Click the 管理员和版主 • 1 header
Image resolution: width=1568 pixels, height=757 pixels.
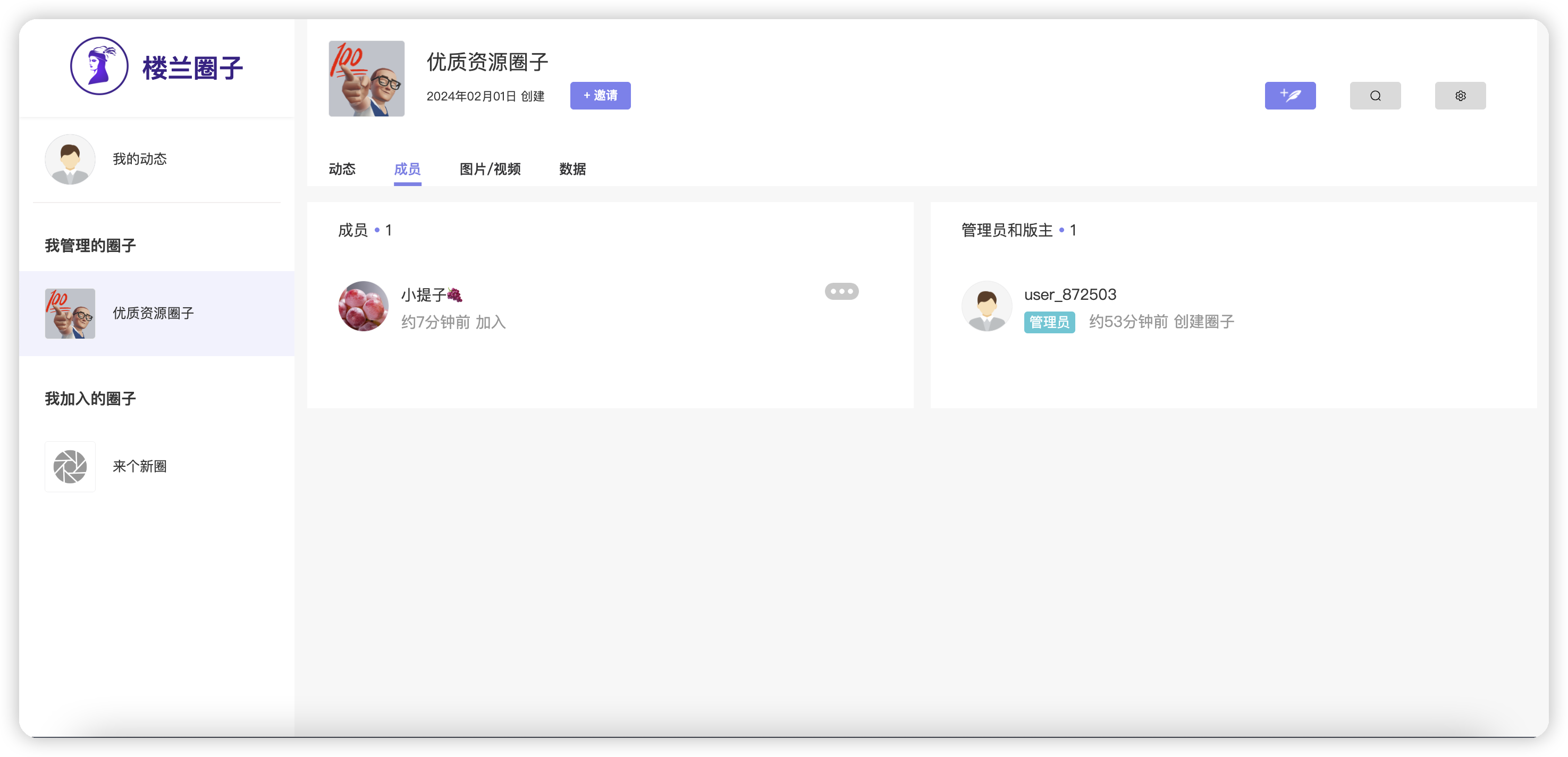pyautogui.click(x=1019, y=230)
